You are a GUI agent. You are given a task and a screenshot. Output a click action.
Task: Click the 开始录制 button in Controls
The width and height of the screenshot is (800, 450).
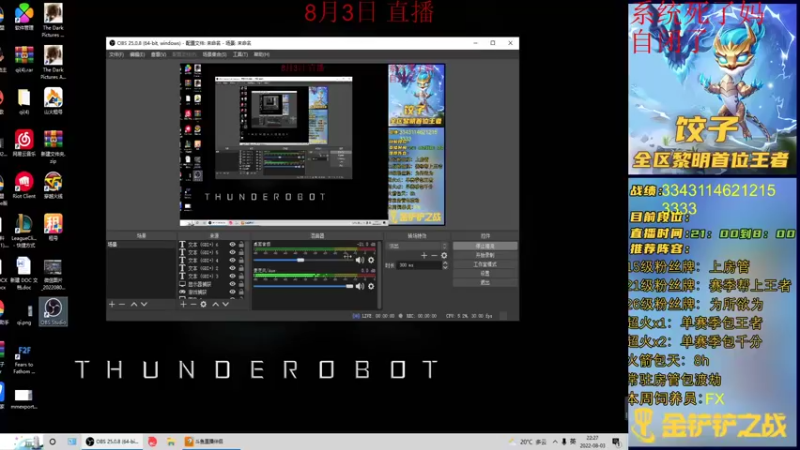point(485,255)
